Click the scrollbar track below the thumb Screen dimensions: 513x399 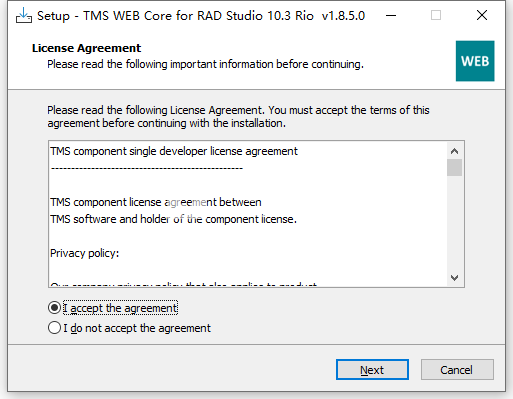(454, 223)
